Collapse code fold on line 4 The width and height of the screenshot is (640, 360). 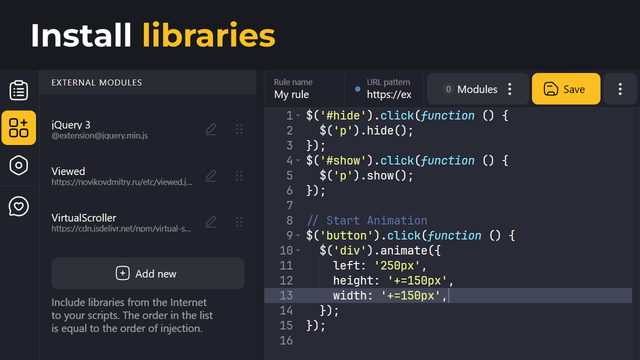(x=298, y=161)
